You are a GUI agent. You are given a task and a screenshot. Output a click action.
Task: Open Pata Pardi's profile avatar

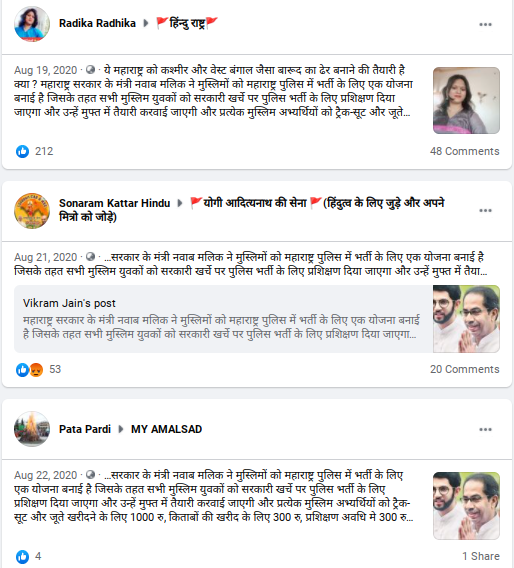[32, 429]
